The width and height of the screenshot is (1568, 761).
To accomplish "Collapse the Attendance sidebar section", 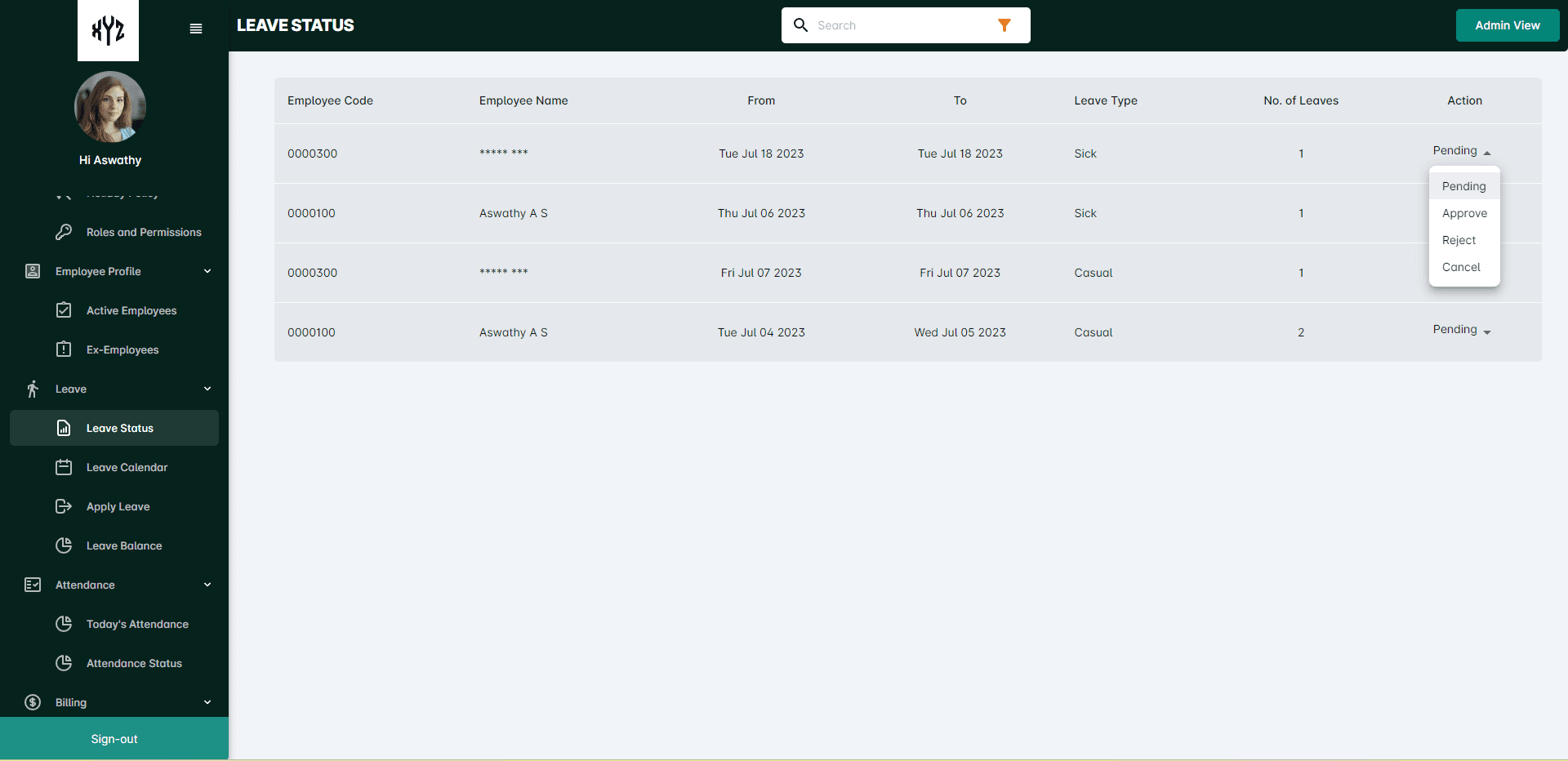I will 207,585.
